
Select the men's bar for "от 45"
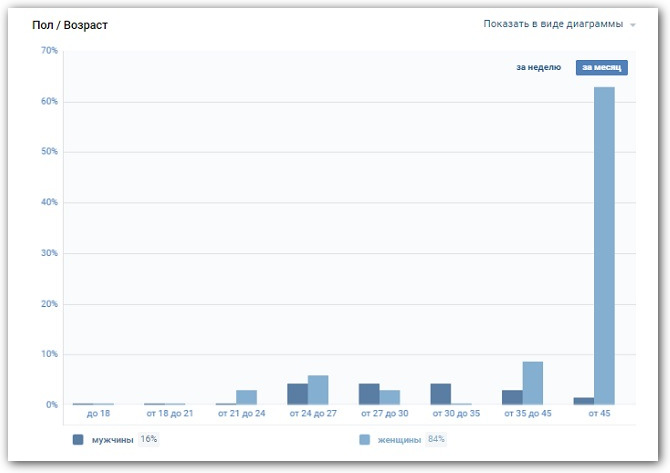[583, 401]
